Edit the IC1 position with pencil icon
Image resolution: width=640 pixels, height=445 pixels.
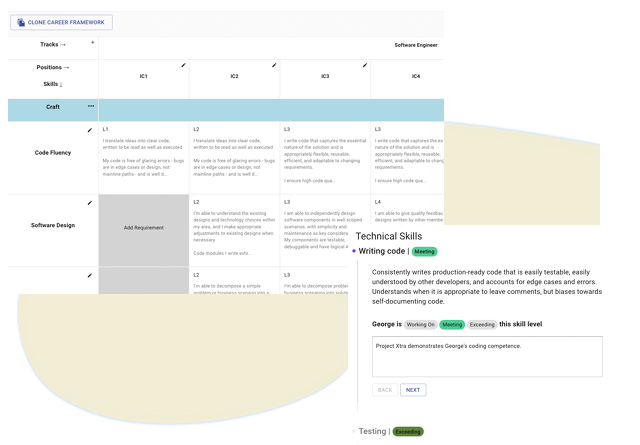(x=183, y=66)
